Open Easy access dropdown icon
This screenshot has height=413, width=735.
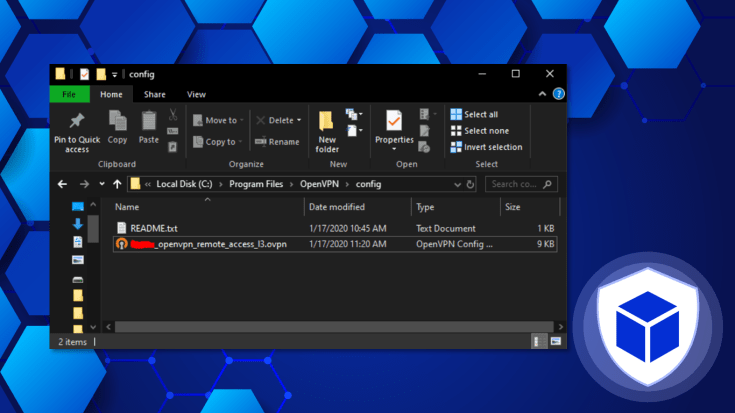[x=354, y=131]
